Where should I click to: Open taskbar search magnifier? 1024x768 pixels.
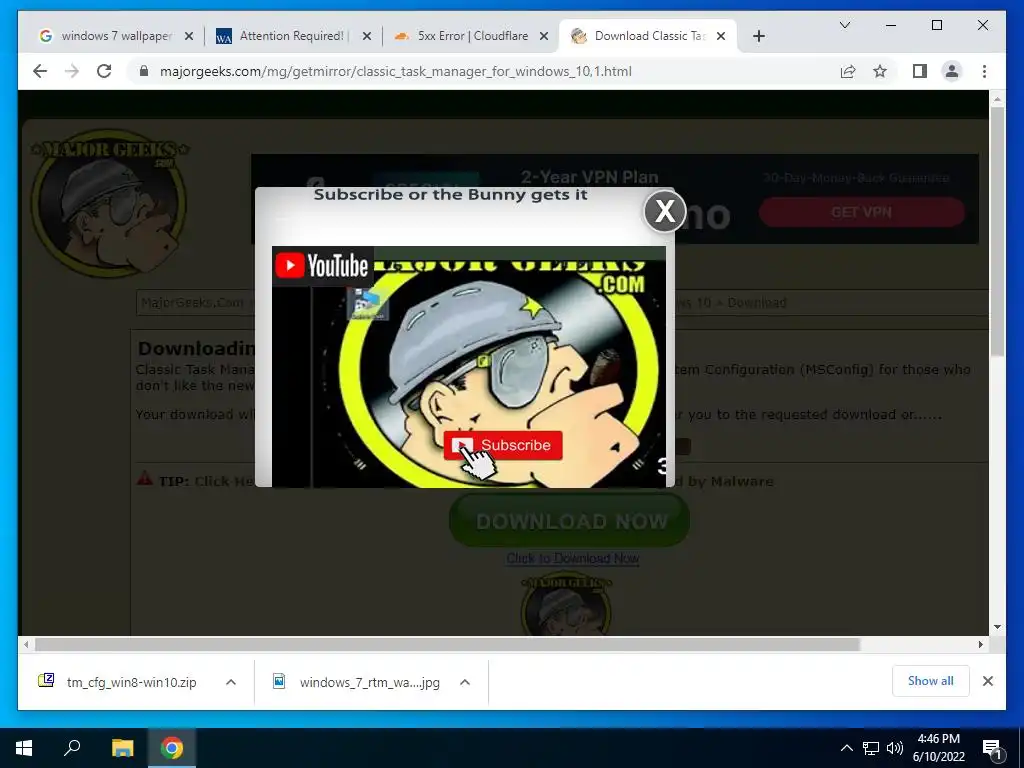click(72, 748)
